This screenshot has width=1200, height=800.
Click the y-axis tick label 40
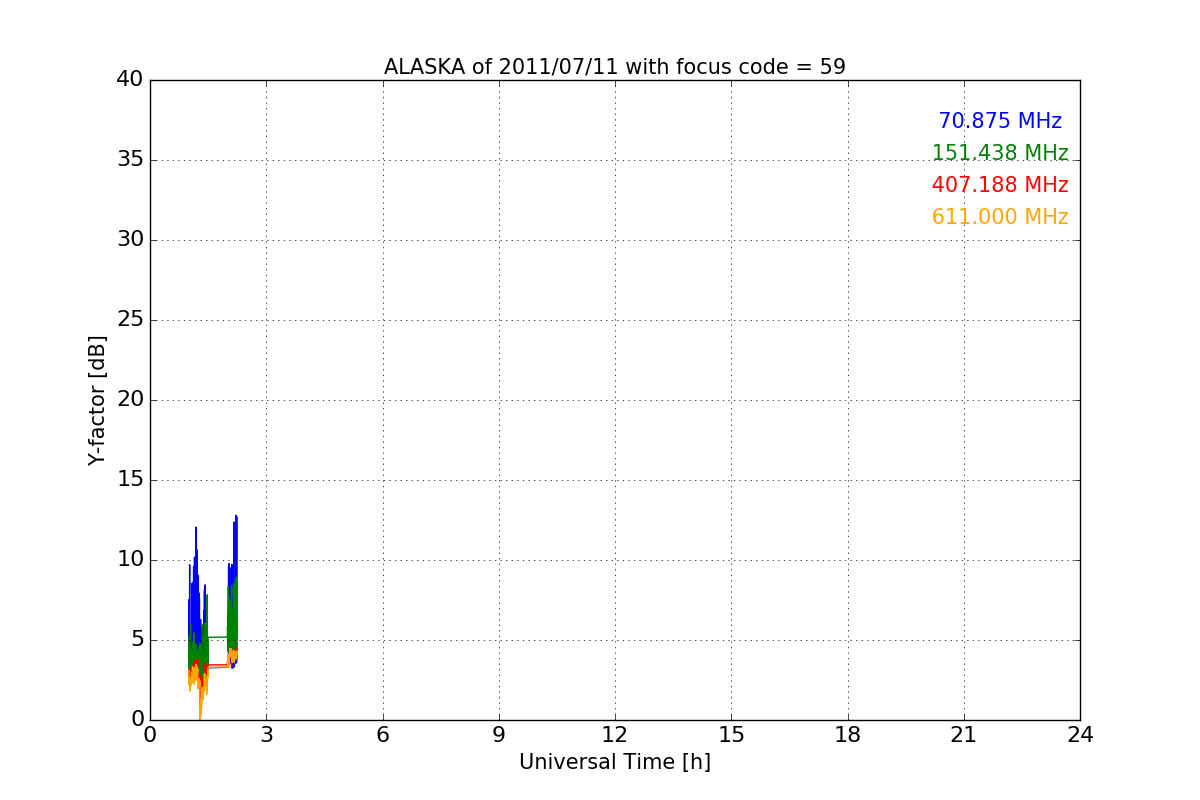pos(130,80)
